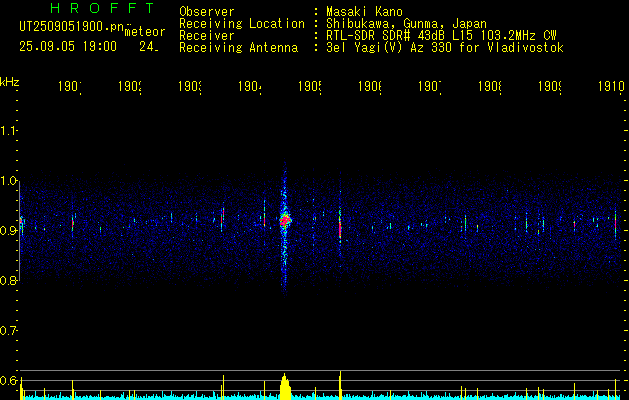Image resolution: width=629 pixels, height=400 pixels.
Task: Click the gray vertical band marker on left edge
Action: click(x=19, y=233)
